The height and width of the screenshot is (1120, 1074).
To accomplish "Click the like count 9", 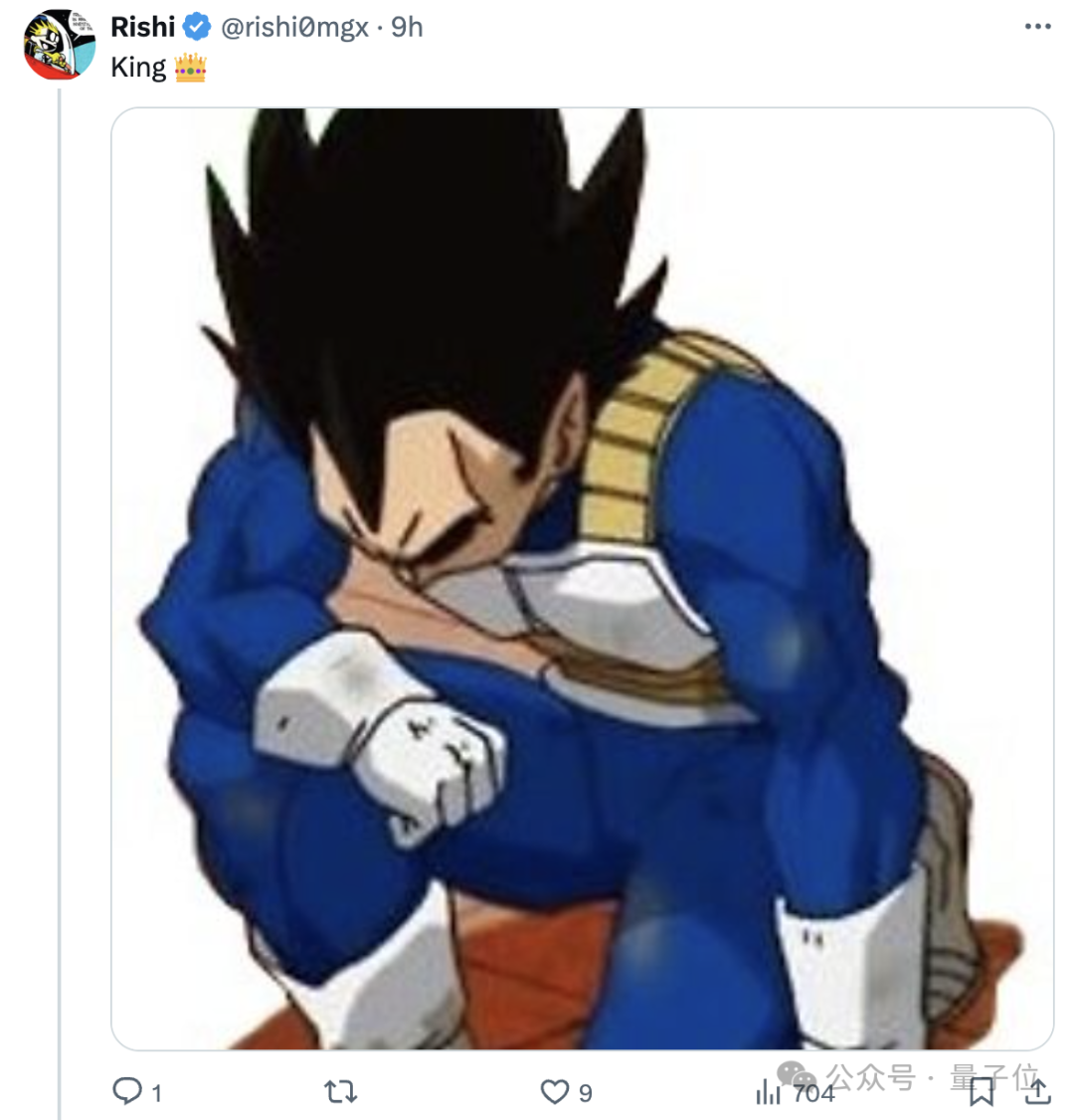I will click(586, 1093).
